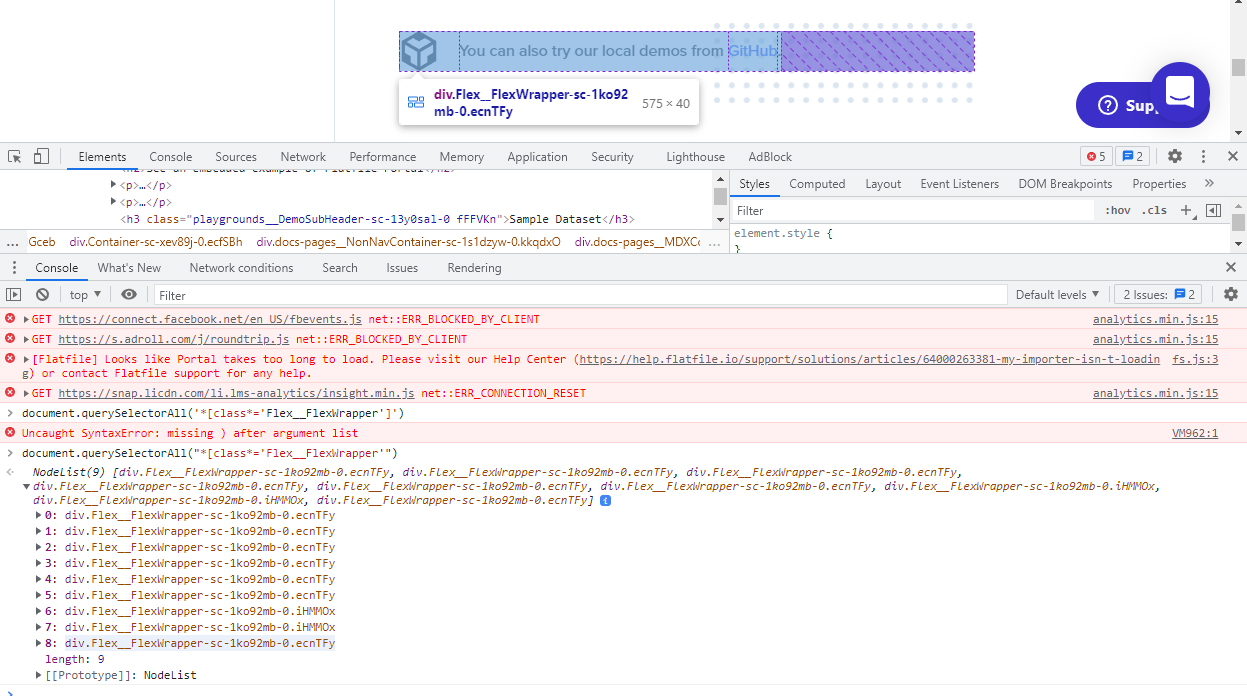Open the VM962:1 source link
The height and width of the screenshot is (696, 1247).
click(x=1195, y=434)
